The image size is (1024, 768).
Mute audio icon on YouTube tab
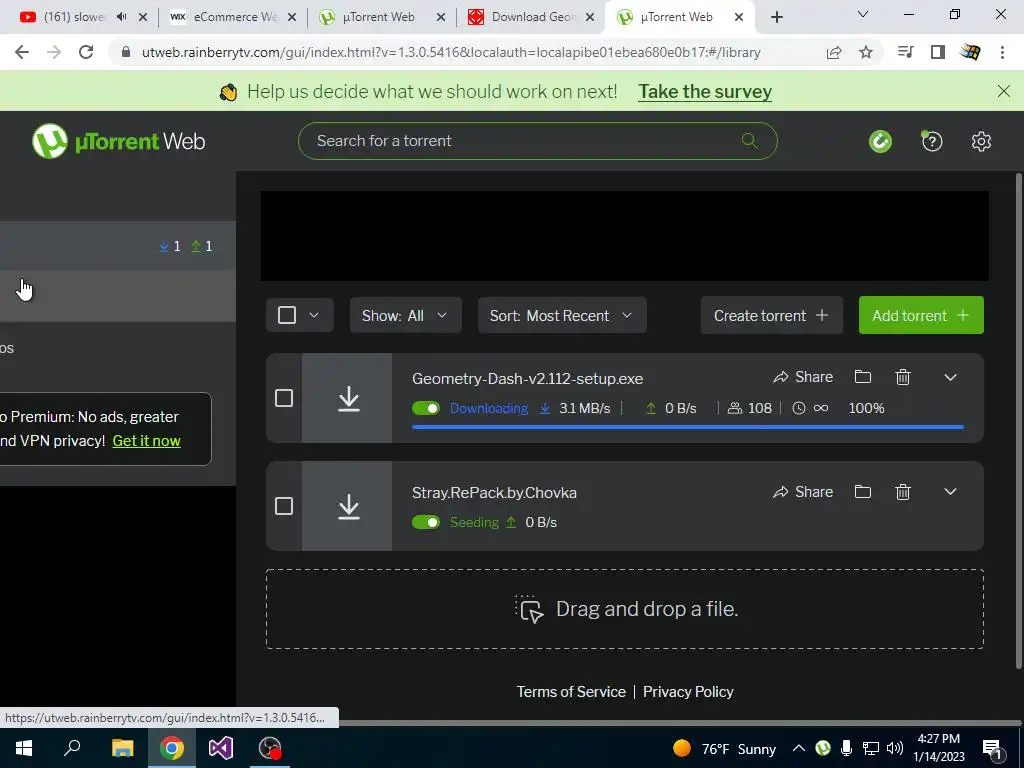coord(121,17)
